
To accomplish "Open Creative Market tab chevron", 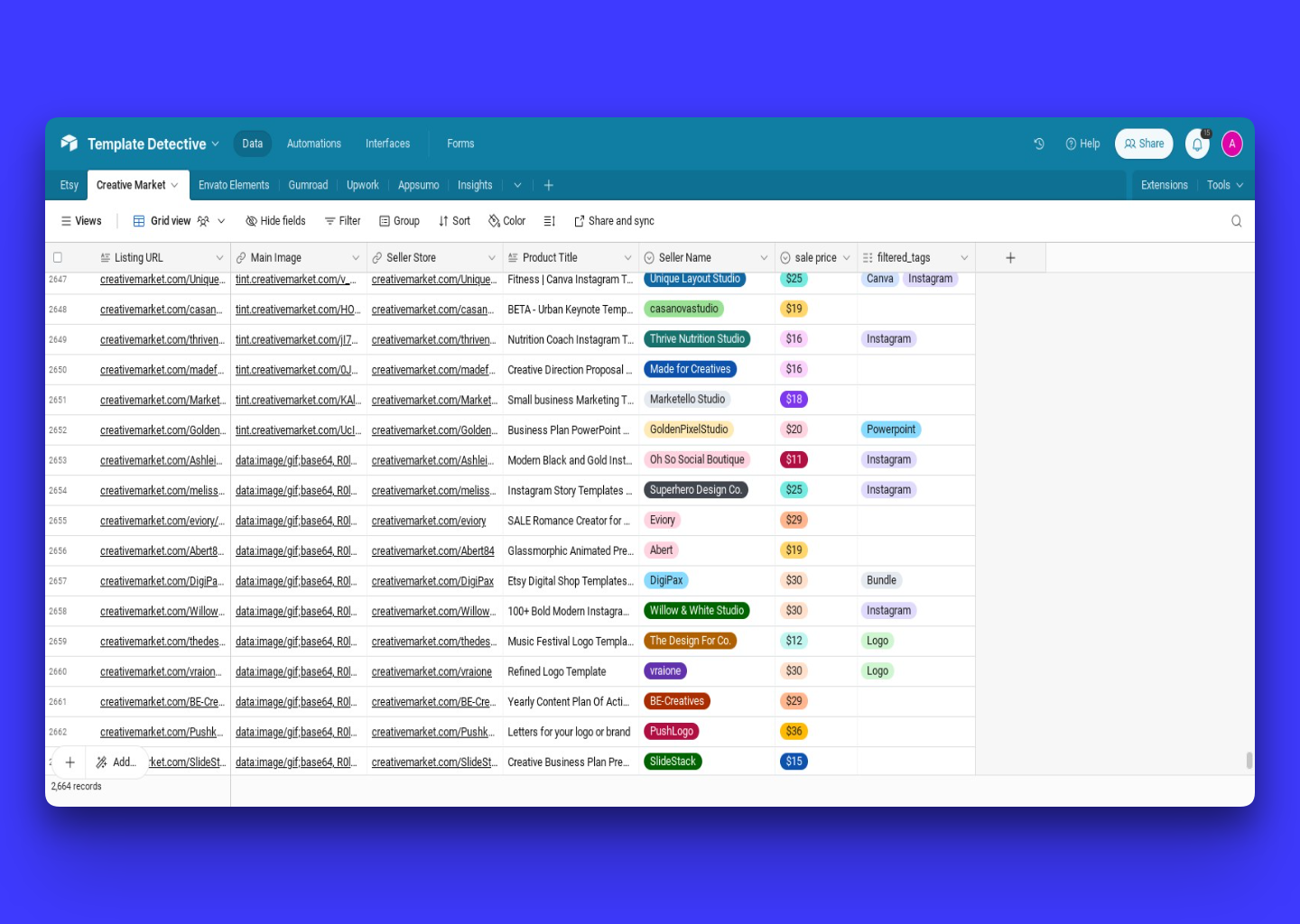I will point(174,185).
